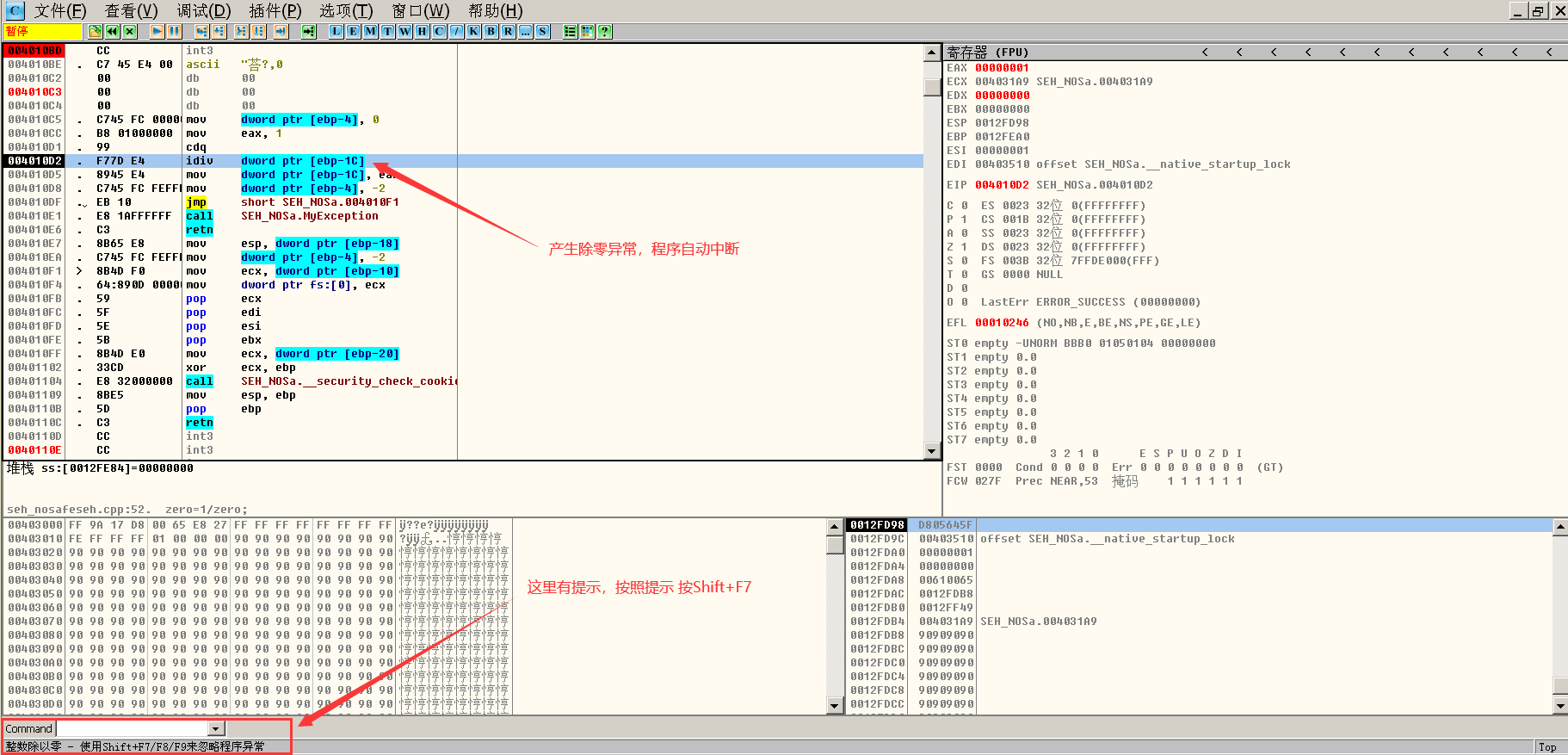This screenshot has height=755, width=1568.
Task: Click the Run program play icon
Action: pos(157,32)
